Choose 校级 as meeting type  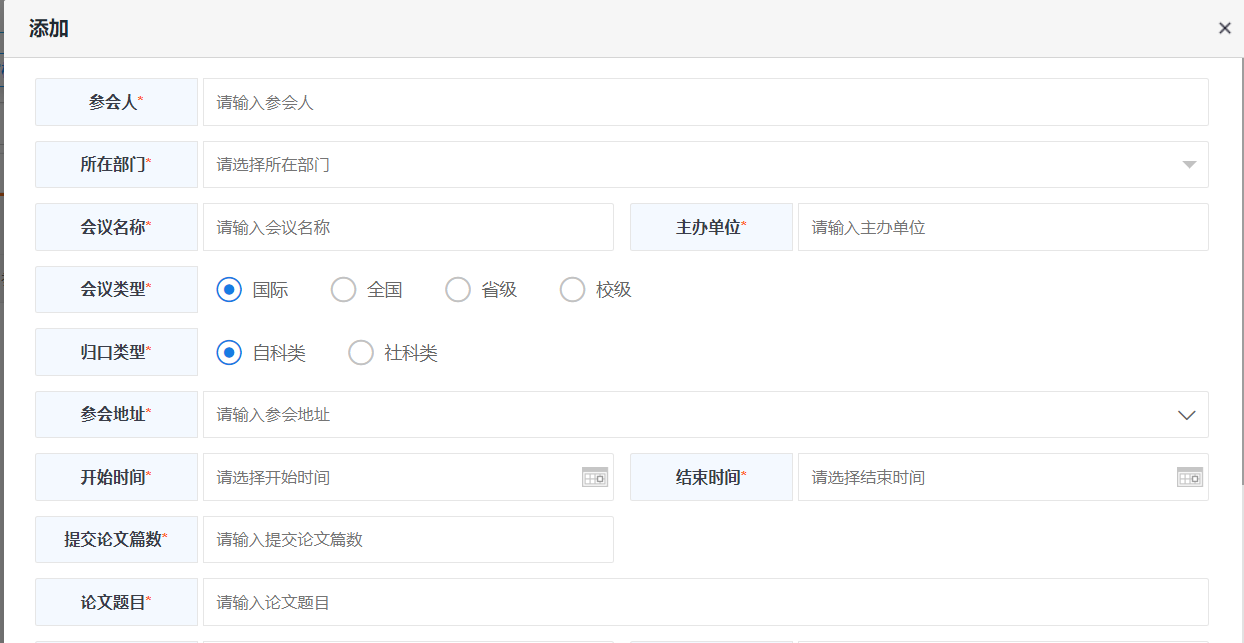tap(572, 290)
